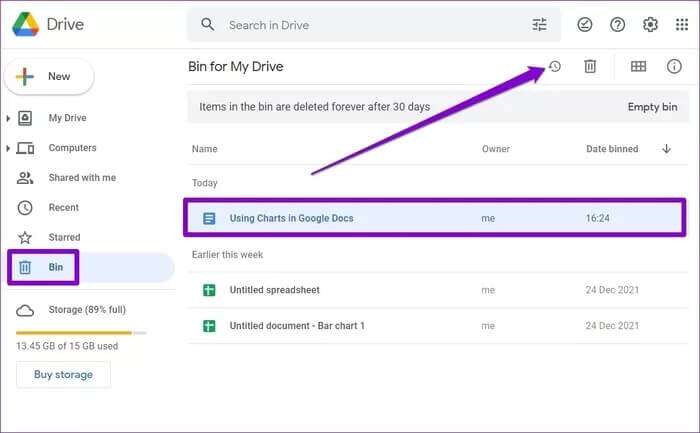Click the colorful plus icon in New
Image resolution: width=700 pixels, height=433 pixels.
pos(25,76)
